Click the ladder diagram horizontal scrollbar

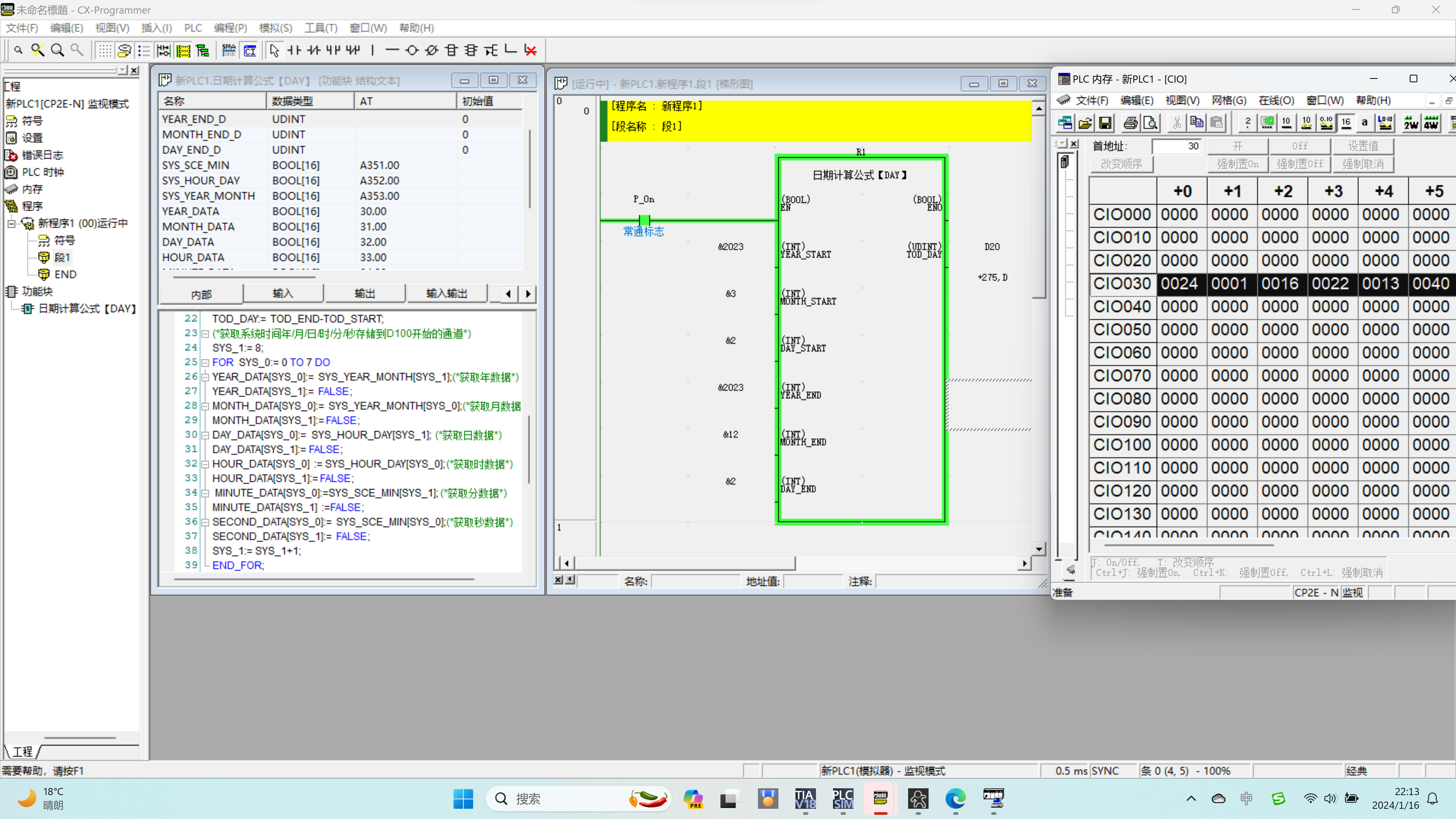684,563
